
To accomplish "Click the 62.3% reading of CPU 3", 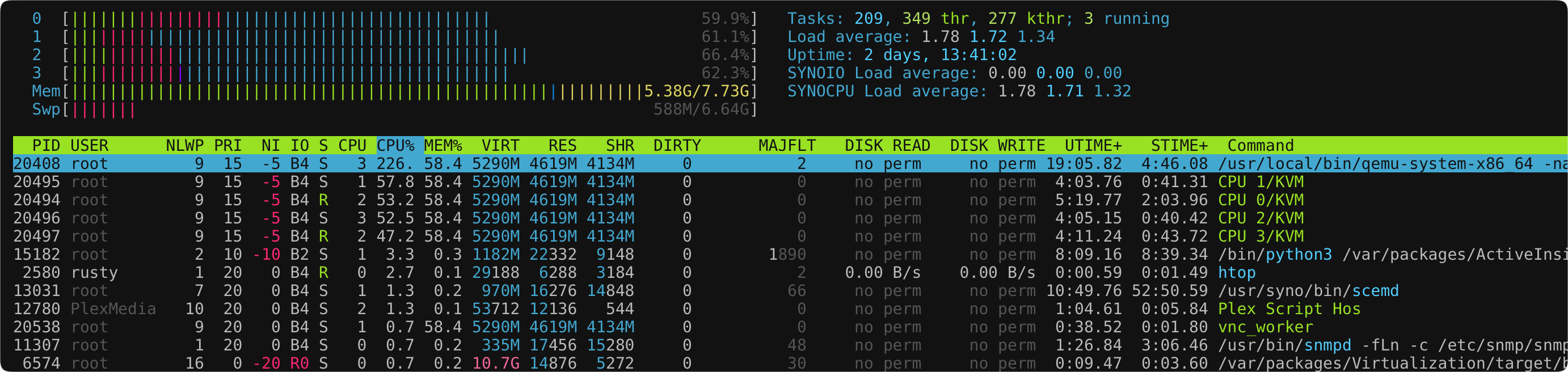I will tap(725, 73).
